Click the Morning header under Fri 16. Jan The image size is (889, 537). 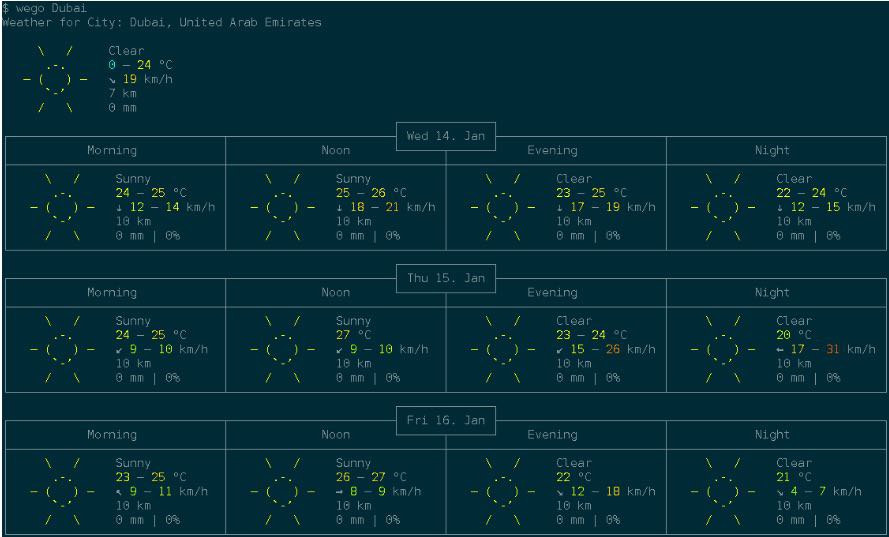[x=112, y=435]
